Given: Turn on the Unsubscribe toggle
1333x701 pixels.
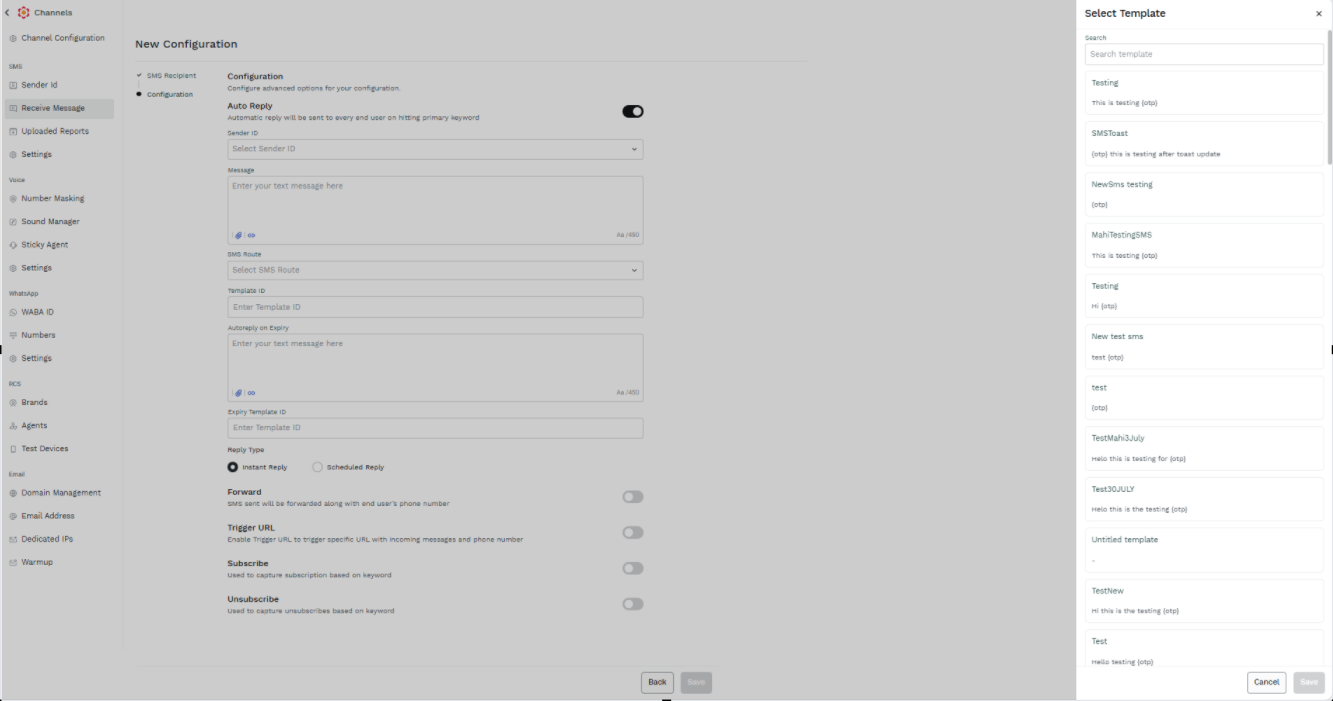Looking at the screenshot, I should (x=633, y=604).
